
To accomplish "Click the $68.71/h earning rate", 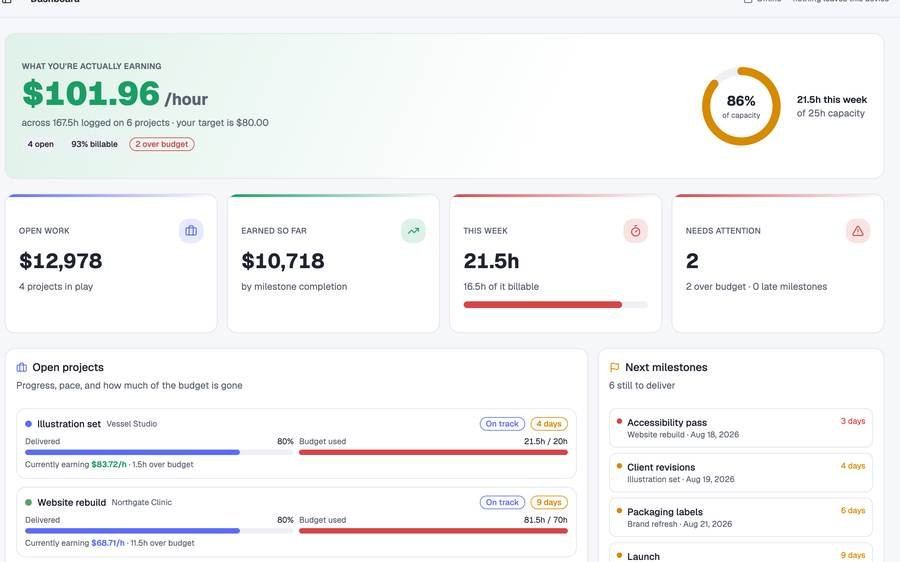I will 108,543.
